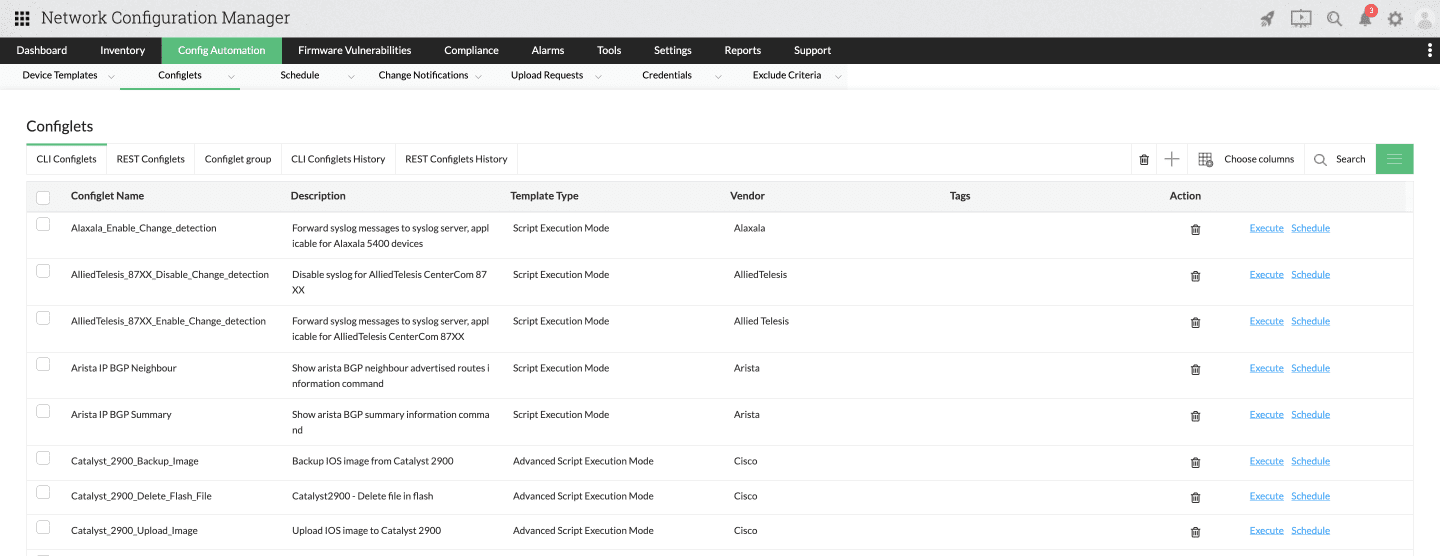Execute the Arista IP BGP Neighbour configlet
The image size is (1440, 556).
point(1266,368)
